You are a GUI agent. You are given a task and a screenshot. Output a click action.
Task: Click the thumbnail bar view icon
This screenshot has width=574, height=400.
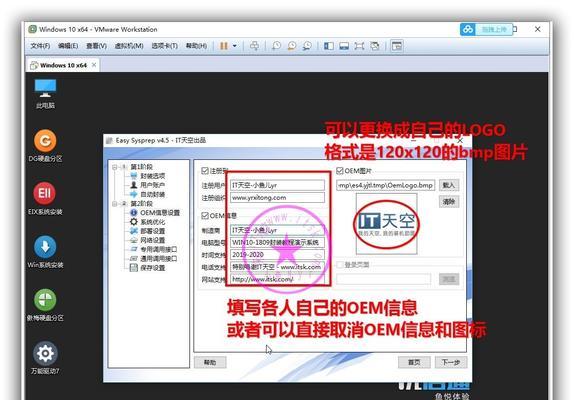pos(344,46)
